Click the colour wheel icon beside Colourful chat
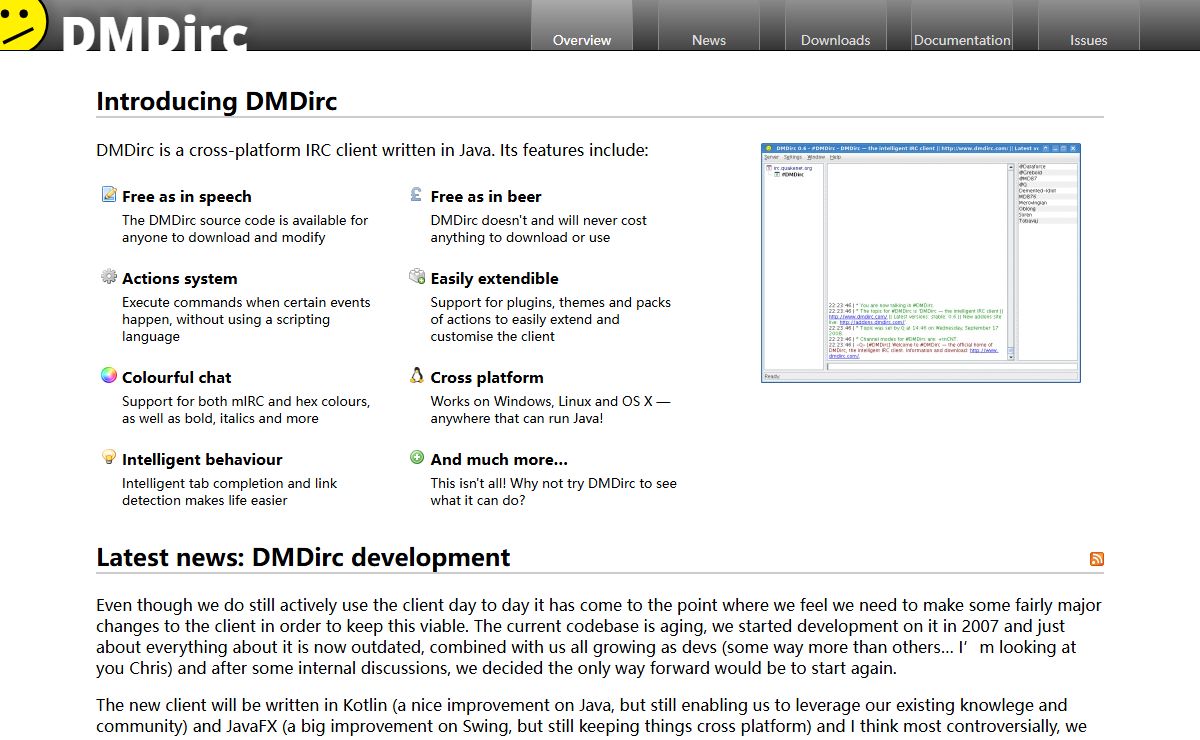The height and width of the screenshot is (740, 1200). 109,376
